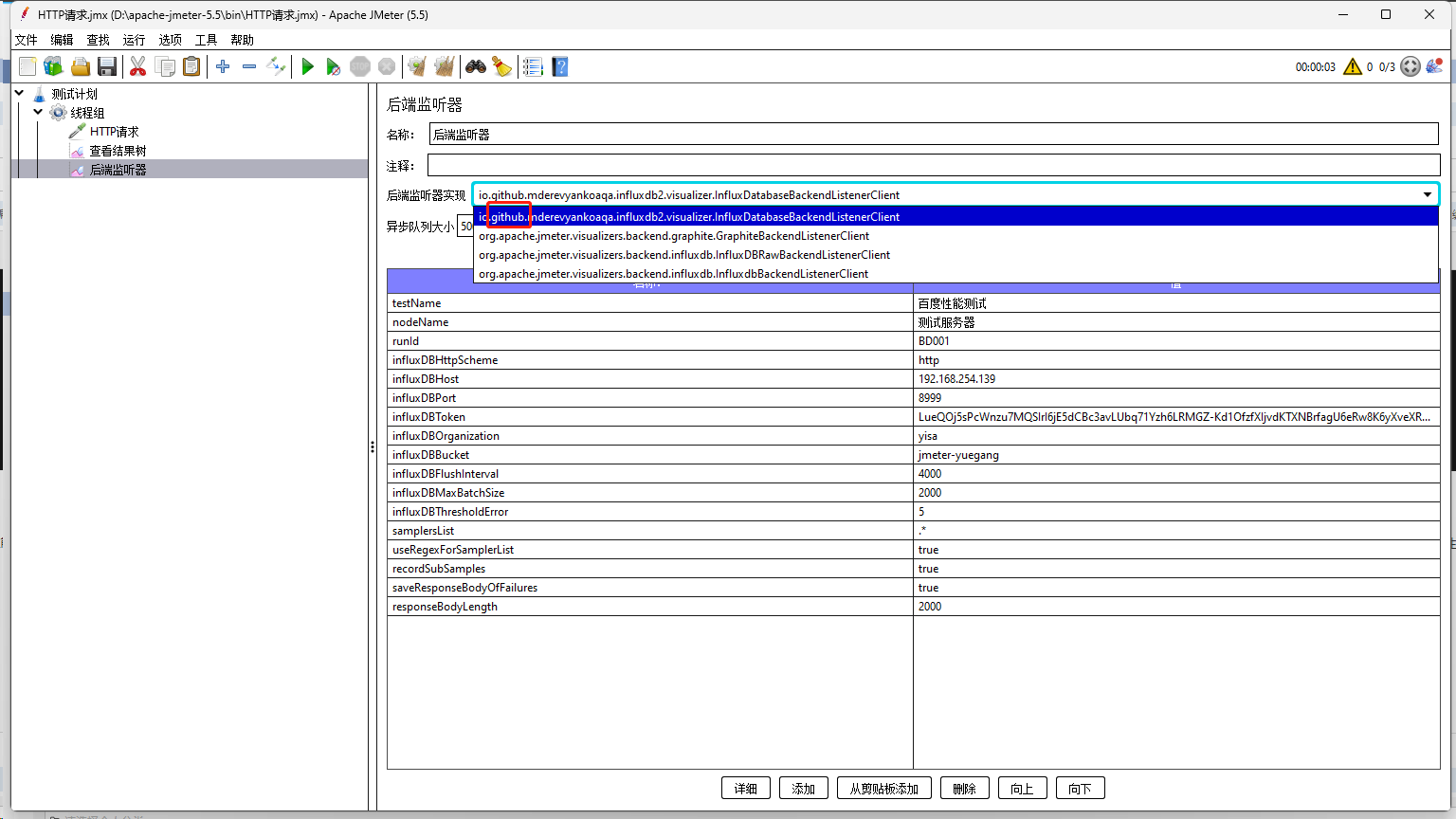Viewport: 1456px width, 819px height.
Task: Open the Templates icon in toolbar
Action: [53, 66]
